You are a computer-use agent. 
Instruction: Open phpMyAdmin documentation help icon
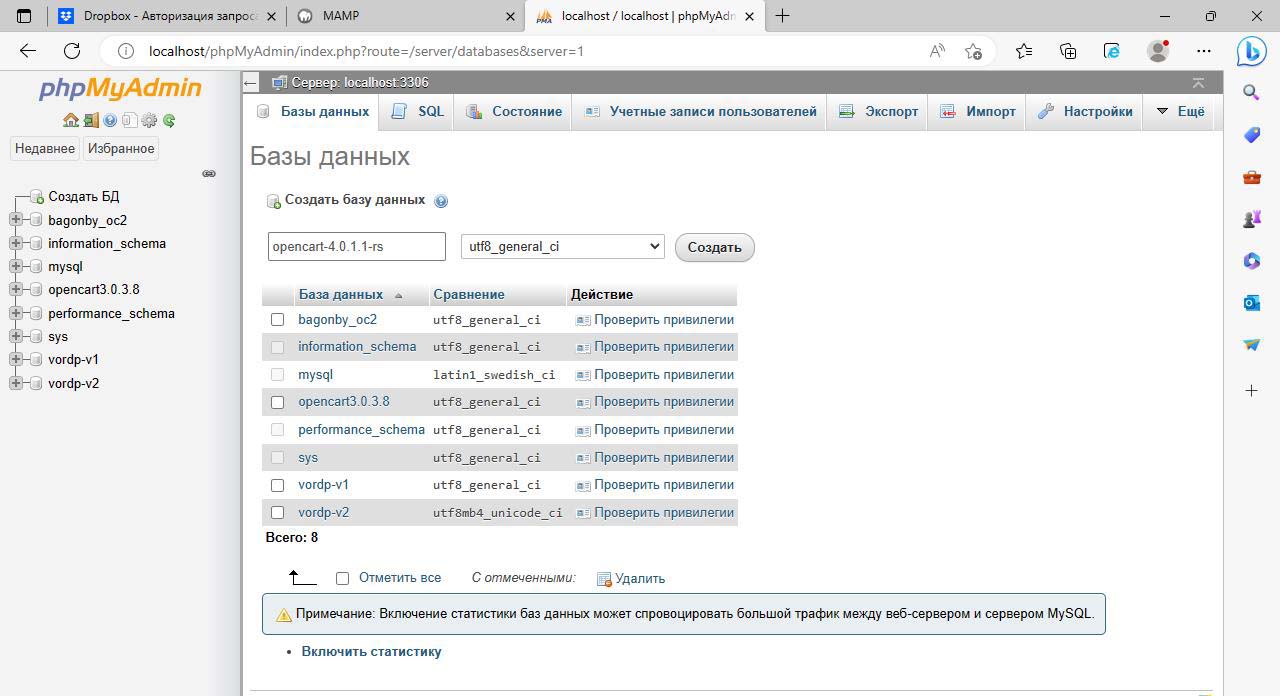[110, 120]
